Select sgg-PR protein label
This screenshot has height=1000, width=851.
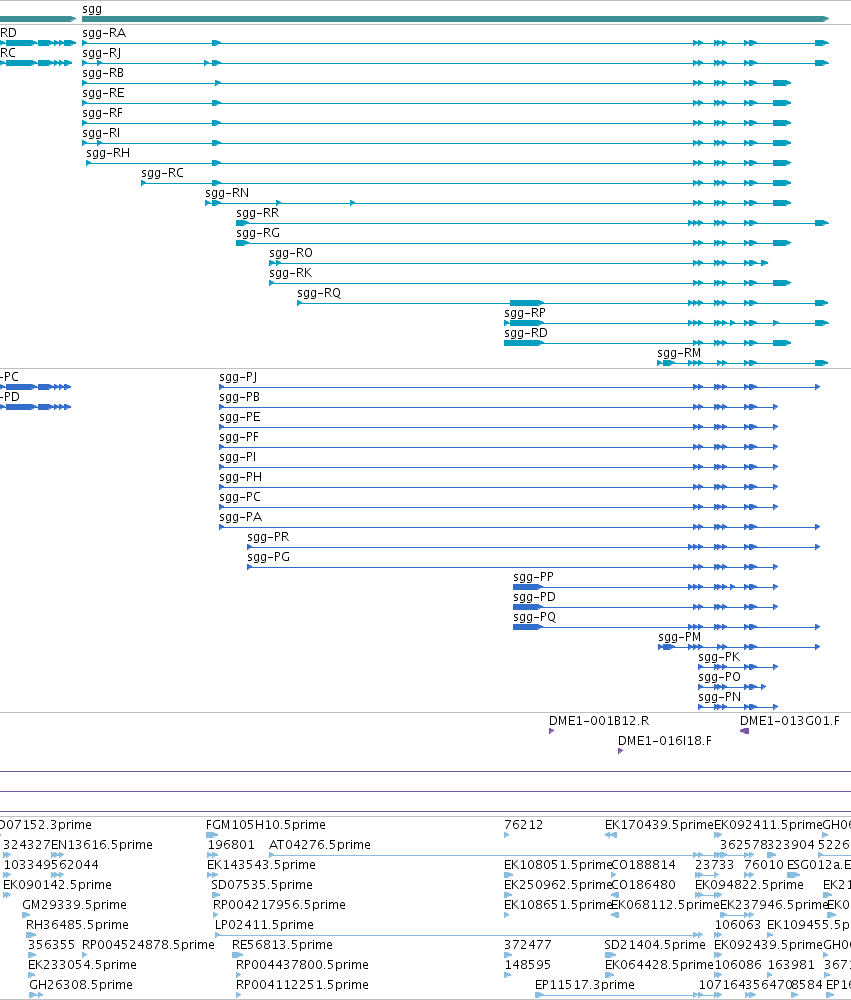pyautogui.click(x=268, y=537)
